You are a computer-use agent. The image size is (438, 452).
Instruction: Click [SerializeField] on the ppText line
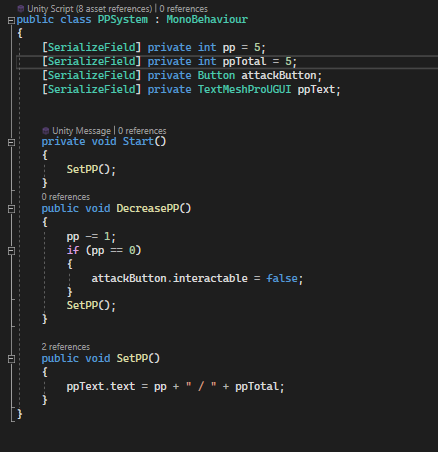[91, 89]
